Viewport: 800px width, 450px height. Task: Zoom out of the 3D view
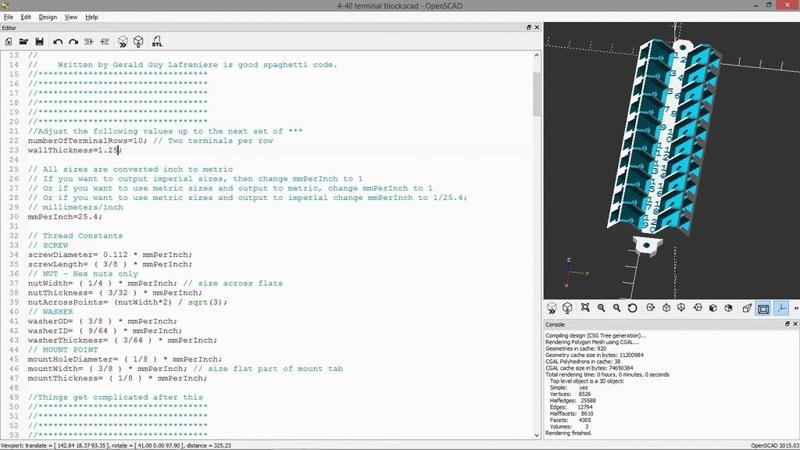616,308
